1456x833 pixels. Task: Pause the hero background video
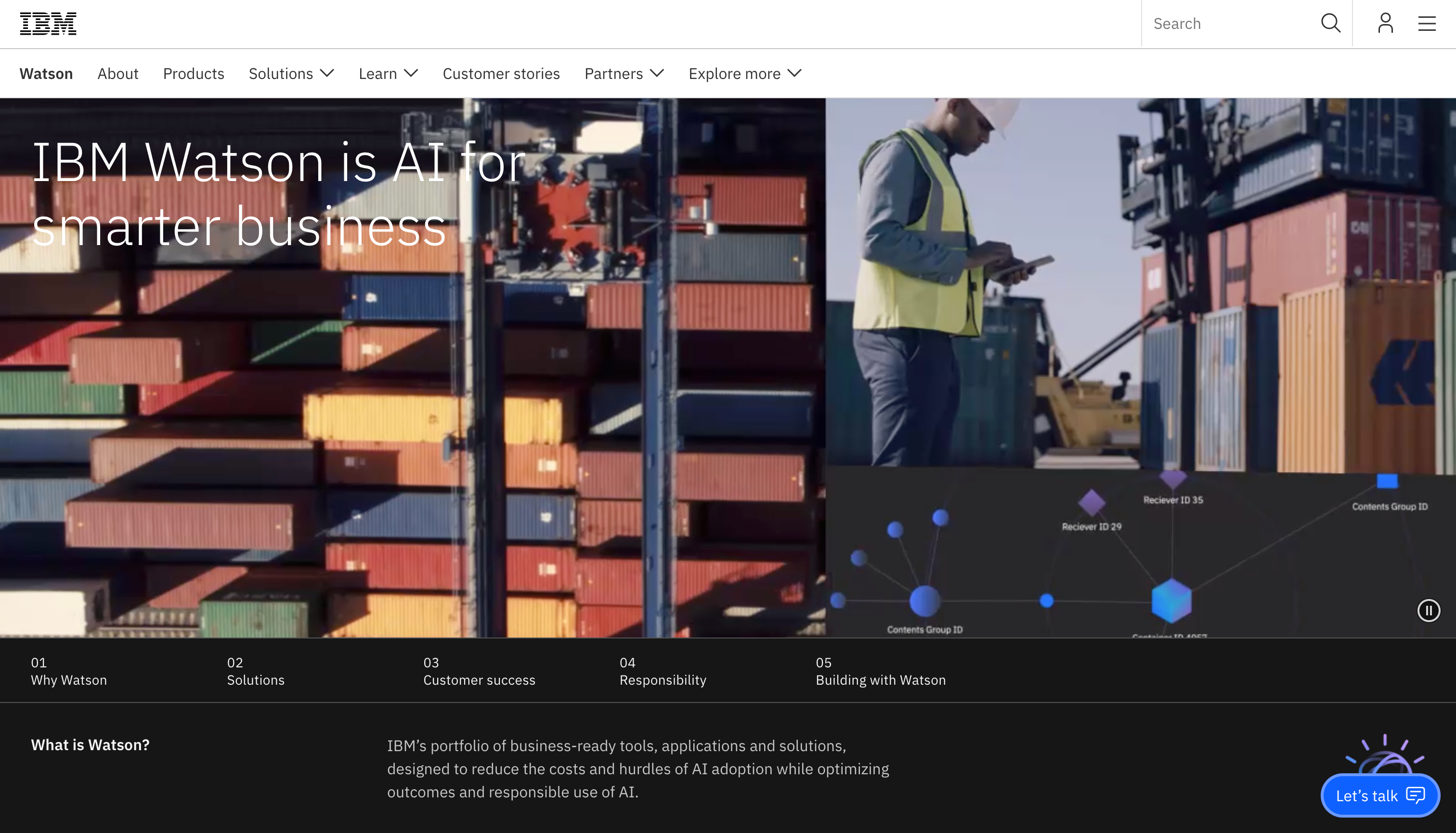(x=1429, y=610)
